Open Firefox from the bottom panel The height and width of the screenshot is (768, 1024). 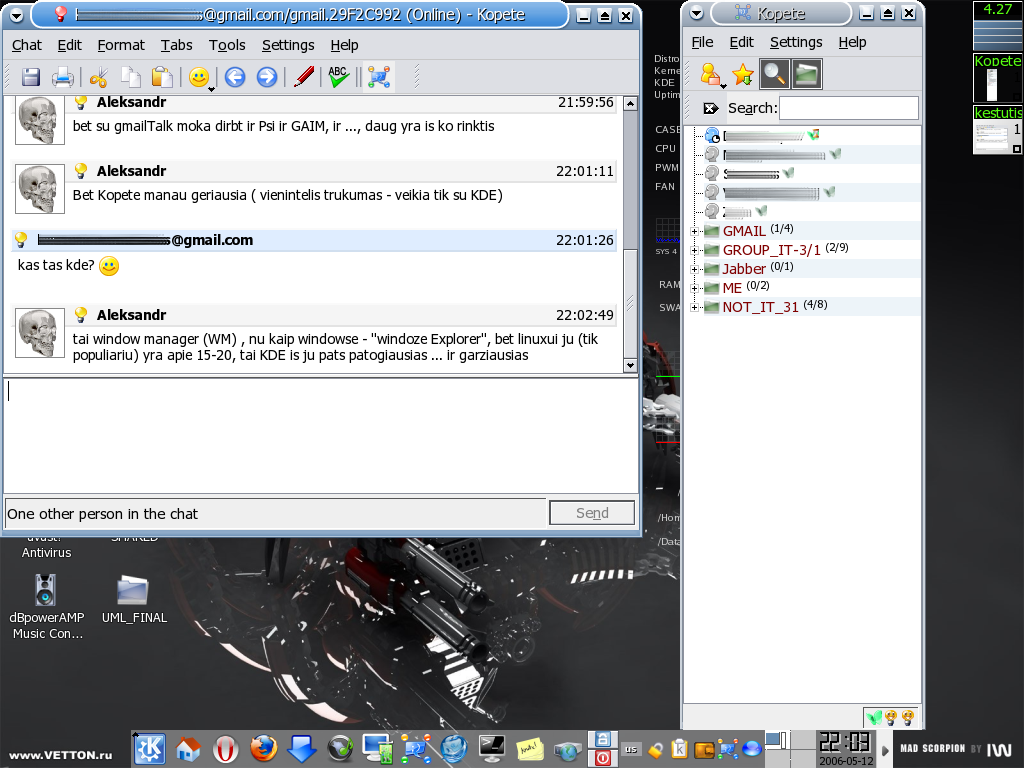pos(263,748)
